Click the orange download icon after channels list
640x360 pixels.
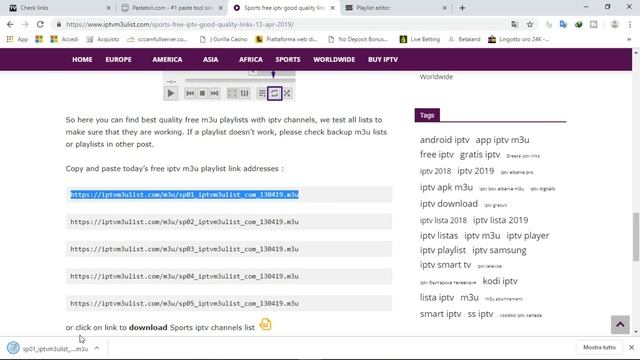[265, 324]
